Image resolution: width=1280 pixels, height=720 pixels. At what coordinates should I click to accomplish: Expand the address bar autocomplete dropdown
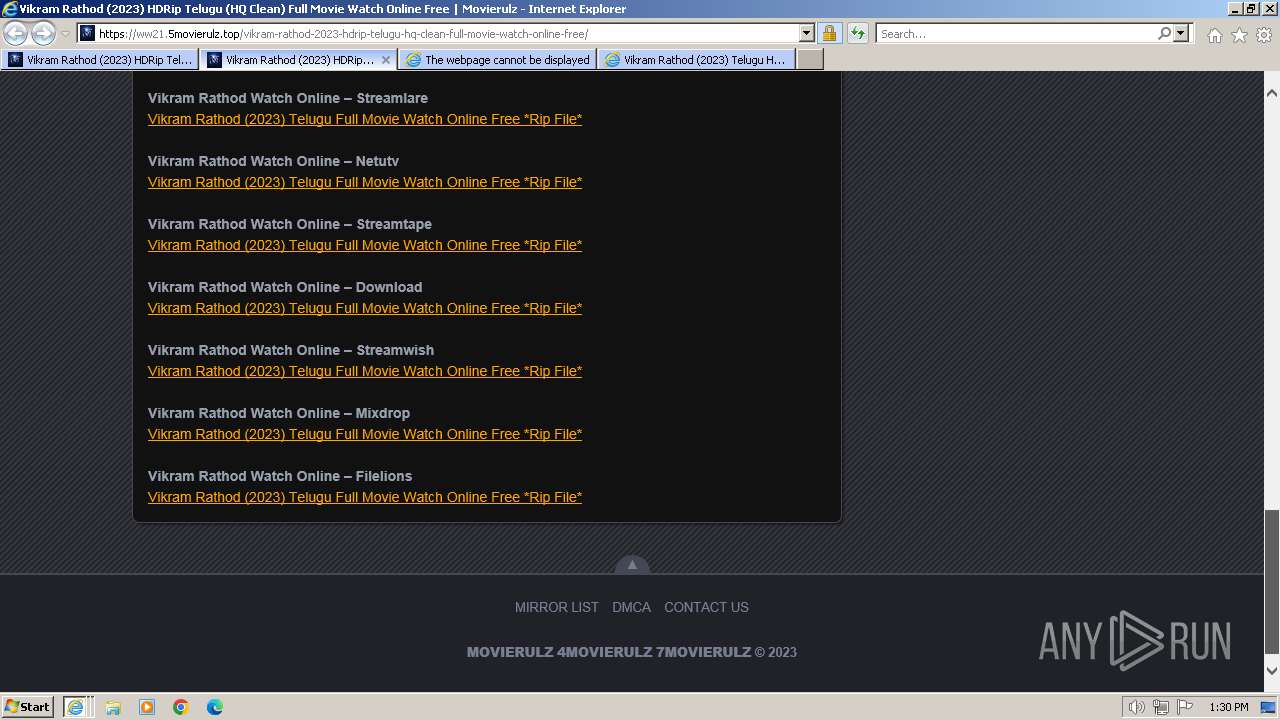coord(807,33)
